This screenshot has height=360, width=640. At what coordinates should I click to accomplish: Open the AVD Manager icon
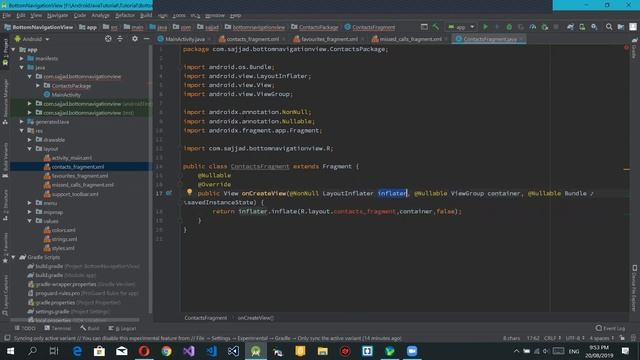coord(582,27)
